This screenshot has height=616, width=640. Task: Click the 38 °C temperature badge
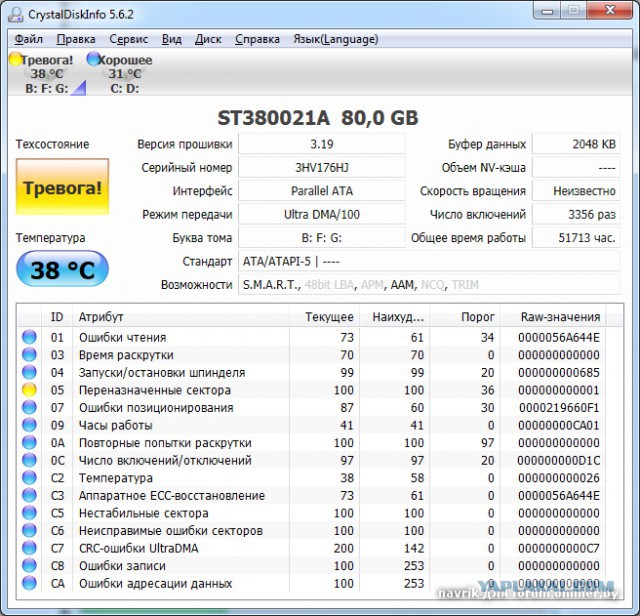point(62,269)
